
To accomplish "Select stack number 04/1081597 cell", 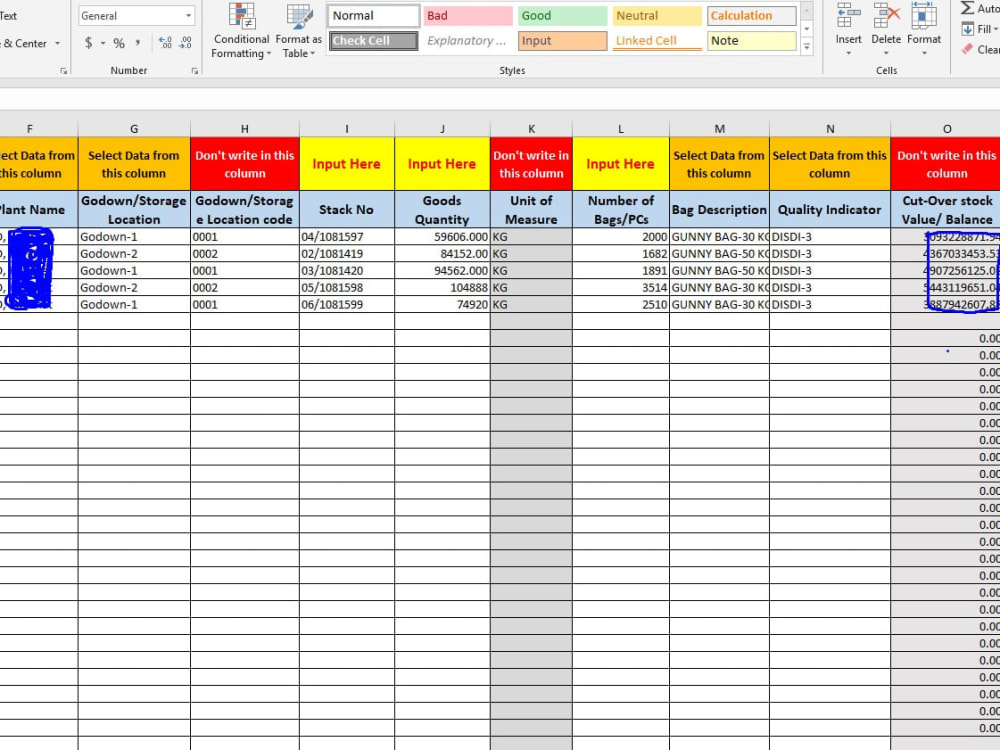I will [x=347, y=237].
